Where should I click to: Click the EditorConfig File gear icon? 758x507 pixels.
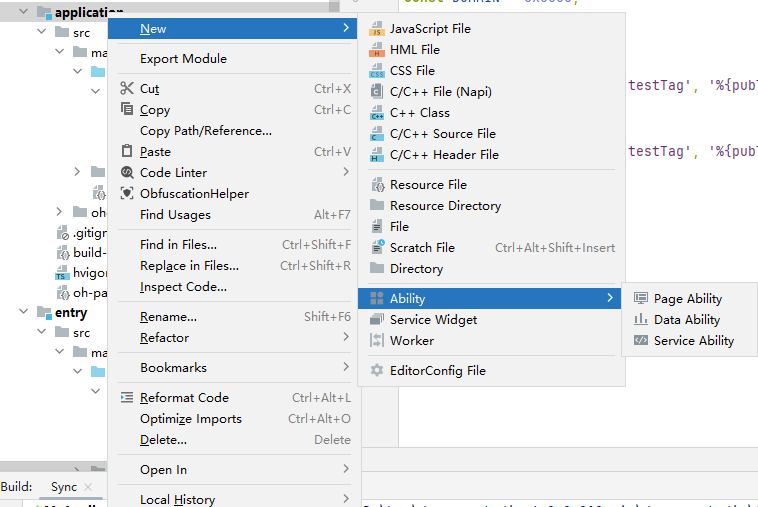(377, 370)
